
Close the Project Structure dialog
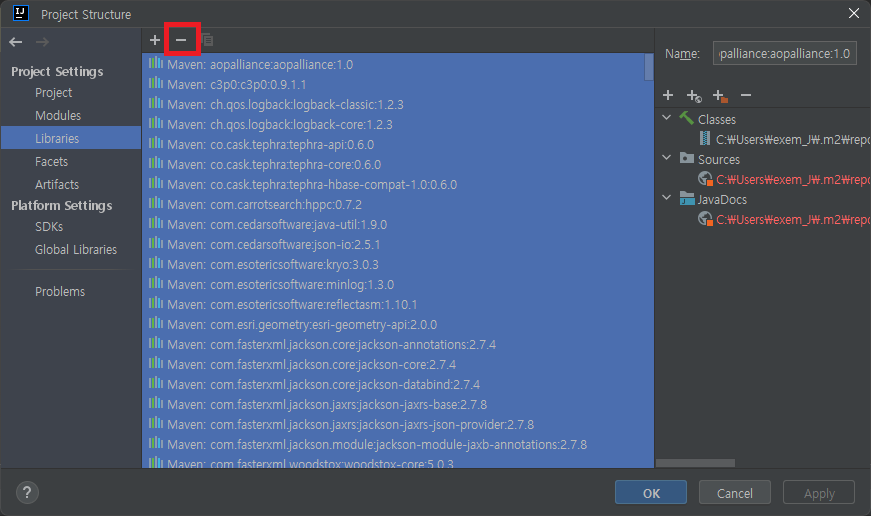(x=854, y=13)
